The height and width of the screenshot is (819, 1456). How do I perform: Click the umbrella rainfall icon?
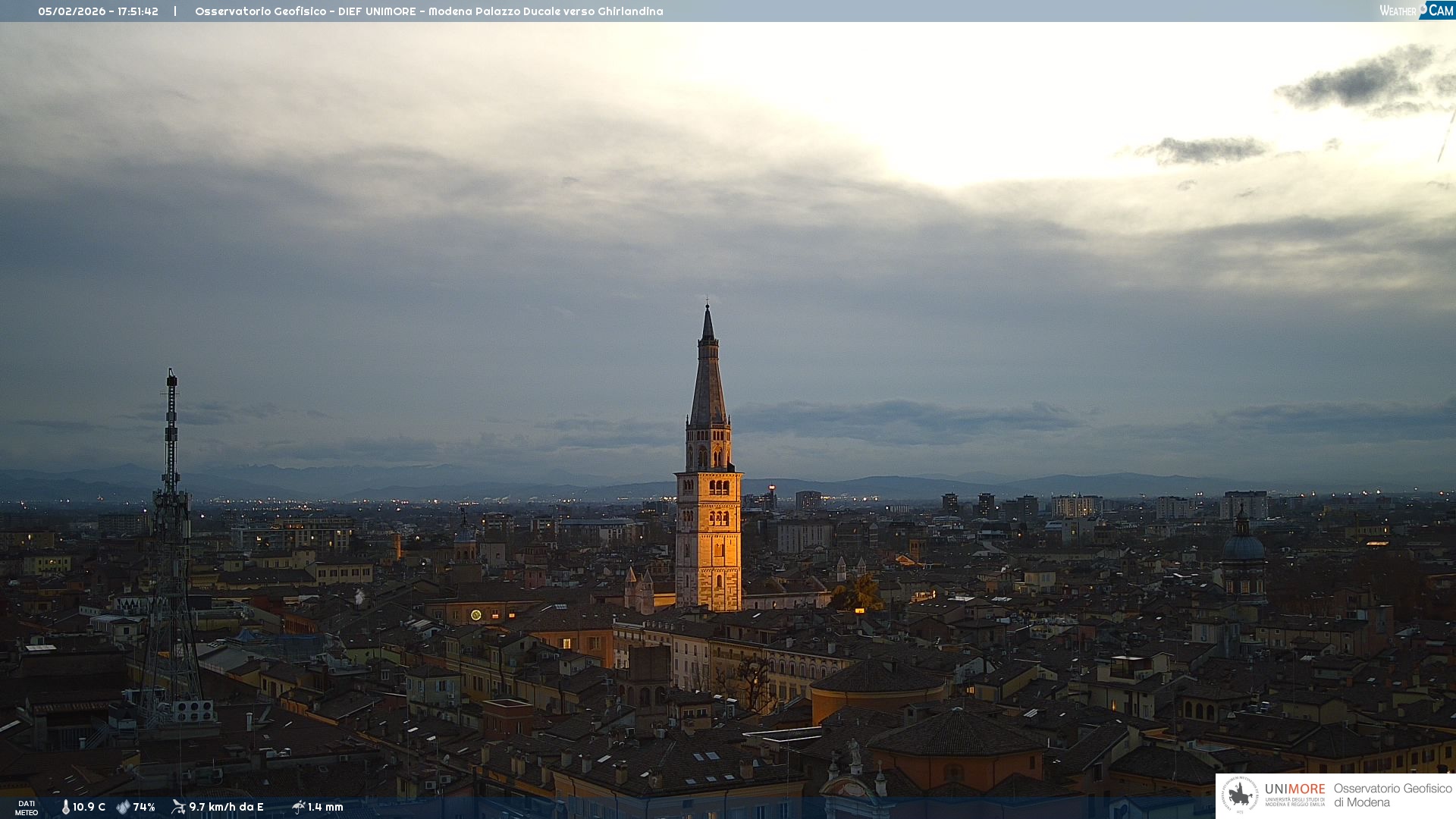299,807
